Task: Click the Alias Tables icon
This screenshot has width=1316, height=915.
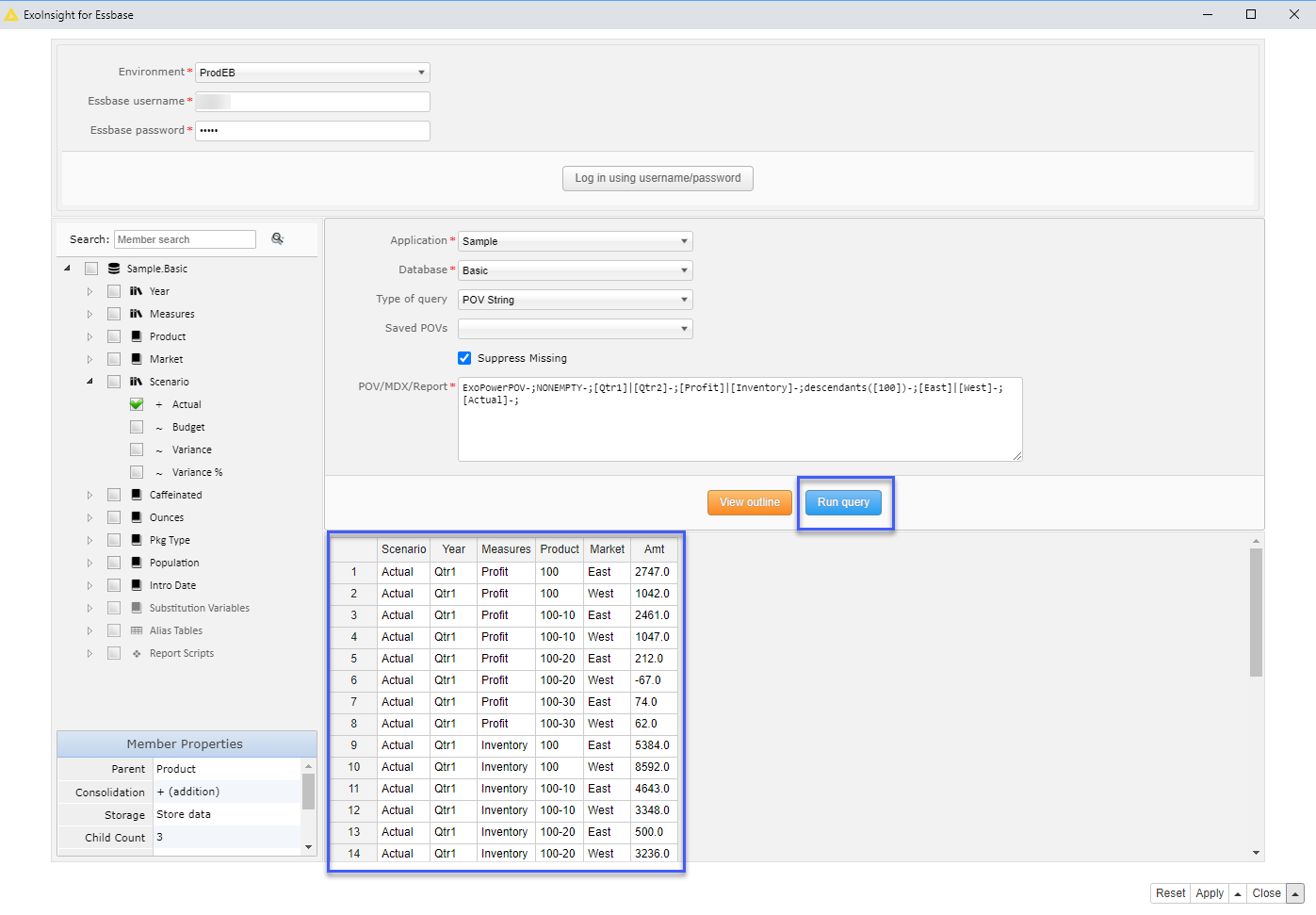Action: pyautogui.click(x=137, y=630)
